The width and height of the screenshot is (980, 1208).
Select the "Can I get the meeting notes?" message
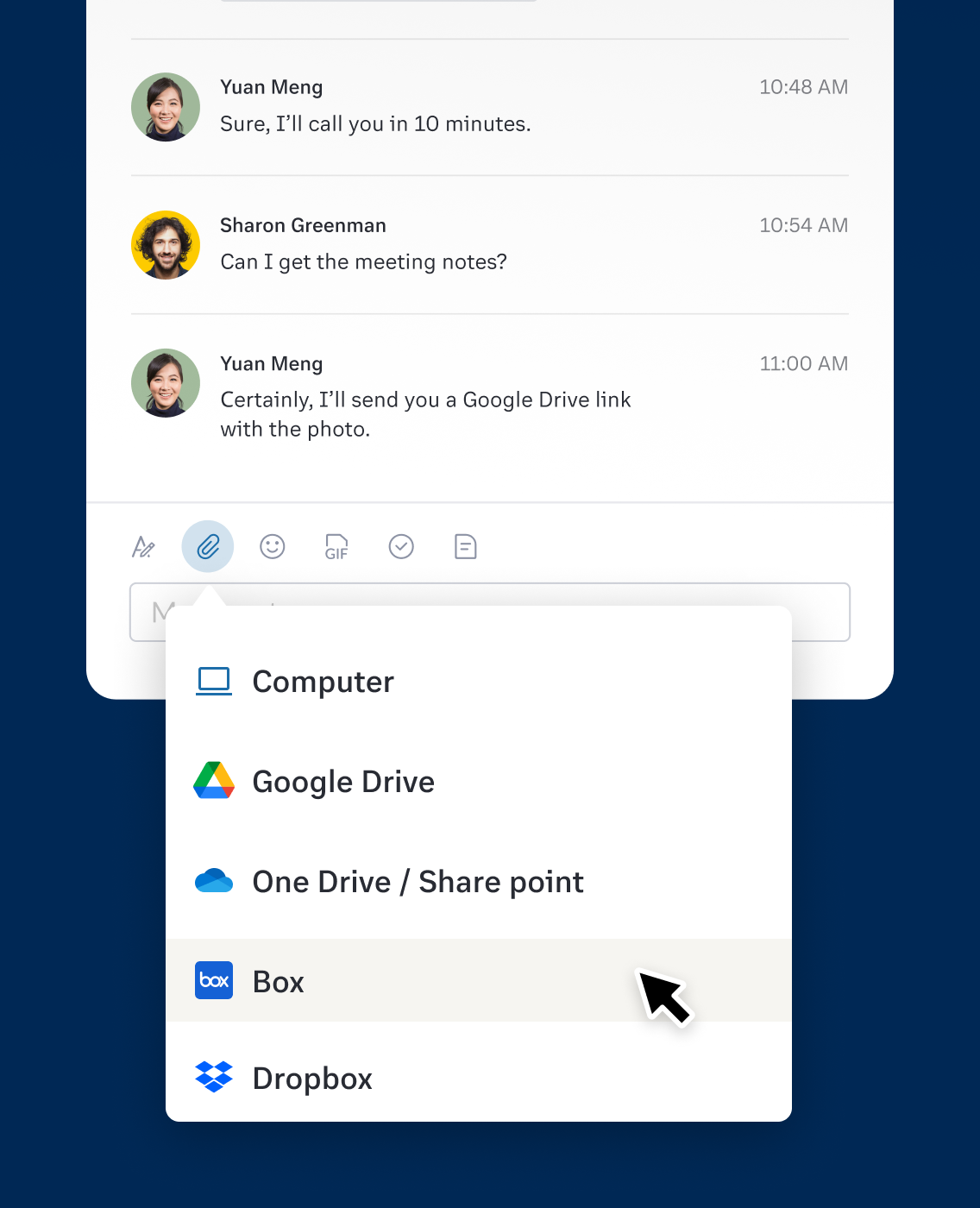click(363, 262)
